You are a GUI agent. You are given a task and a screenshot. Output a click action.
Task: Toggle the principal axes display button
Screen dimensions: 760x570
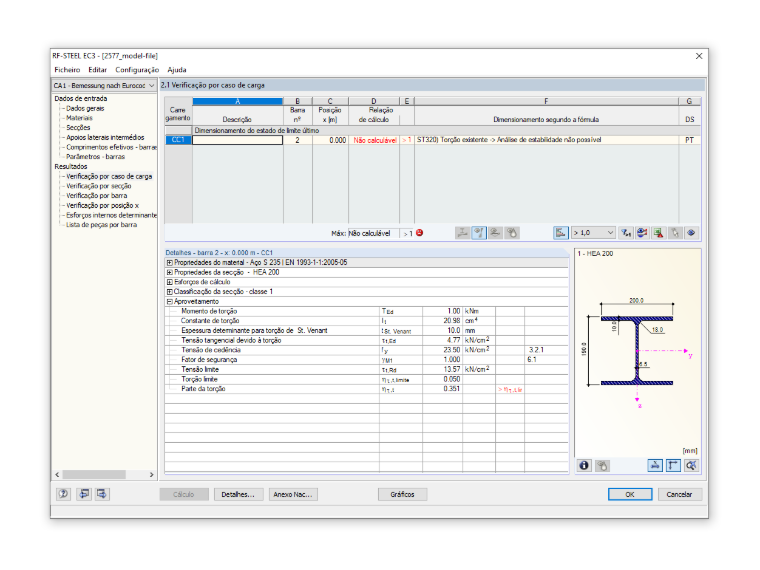pyautogui.click(x=673, y=466)
